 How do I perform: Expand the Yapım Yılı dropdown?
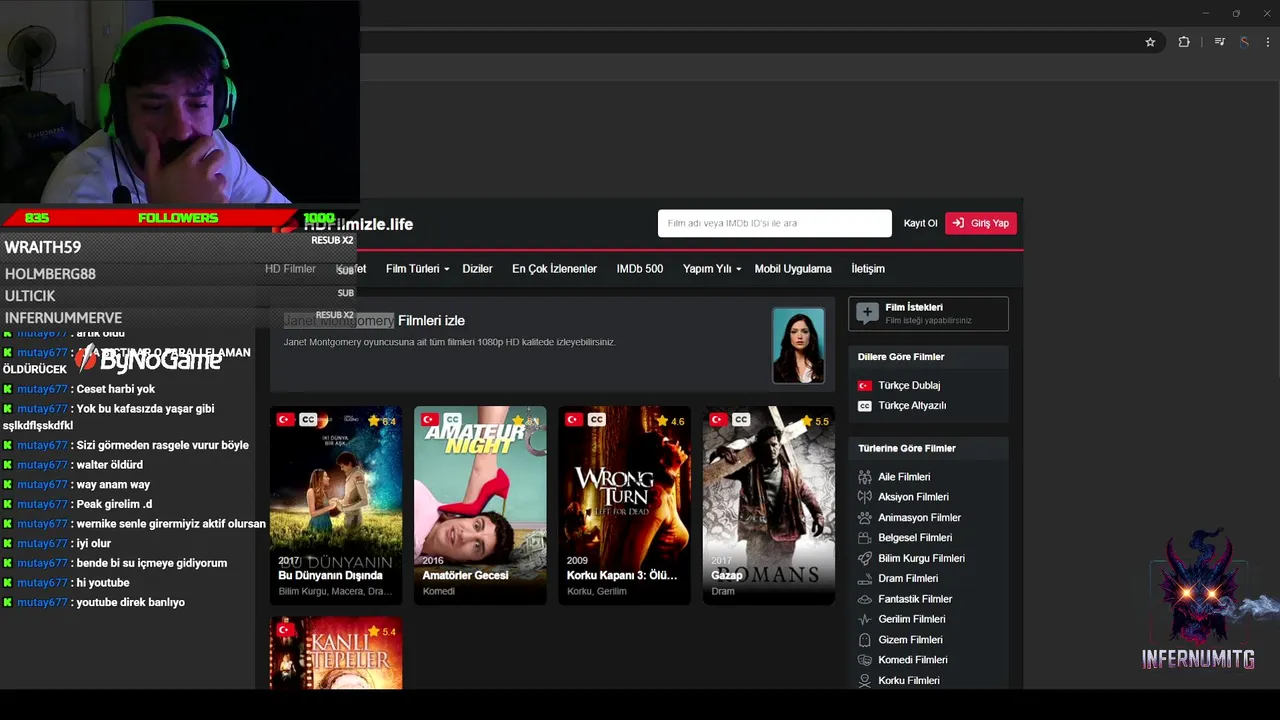click(712, 269)
